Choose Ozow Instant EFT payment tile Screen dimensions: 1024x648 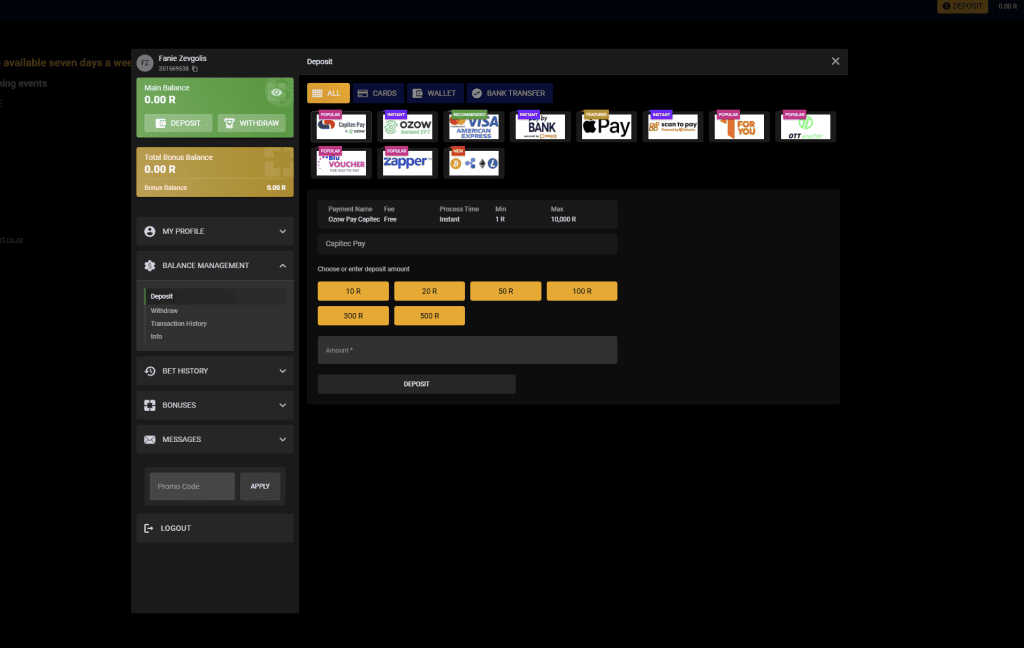[x=408, y=126]
